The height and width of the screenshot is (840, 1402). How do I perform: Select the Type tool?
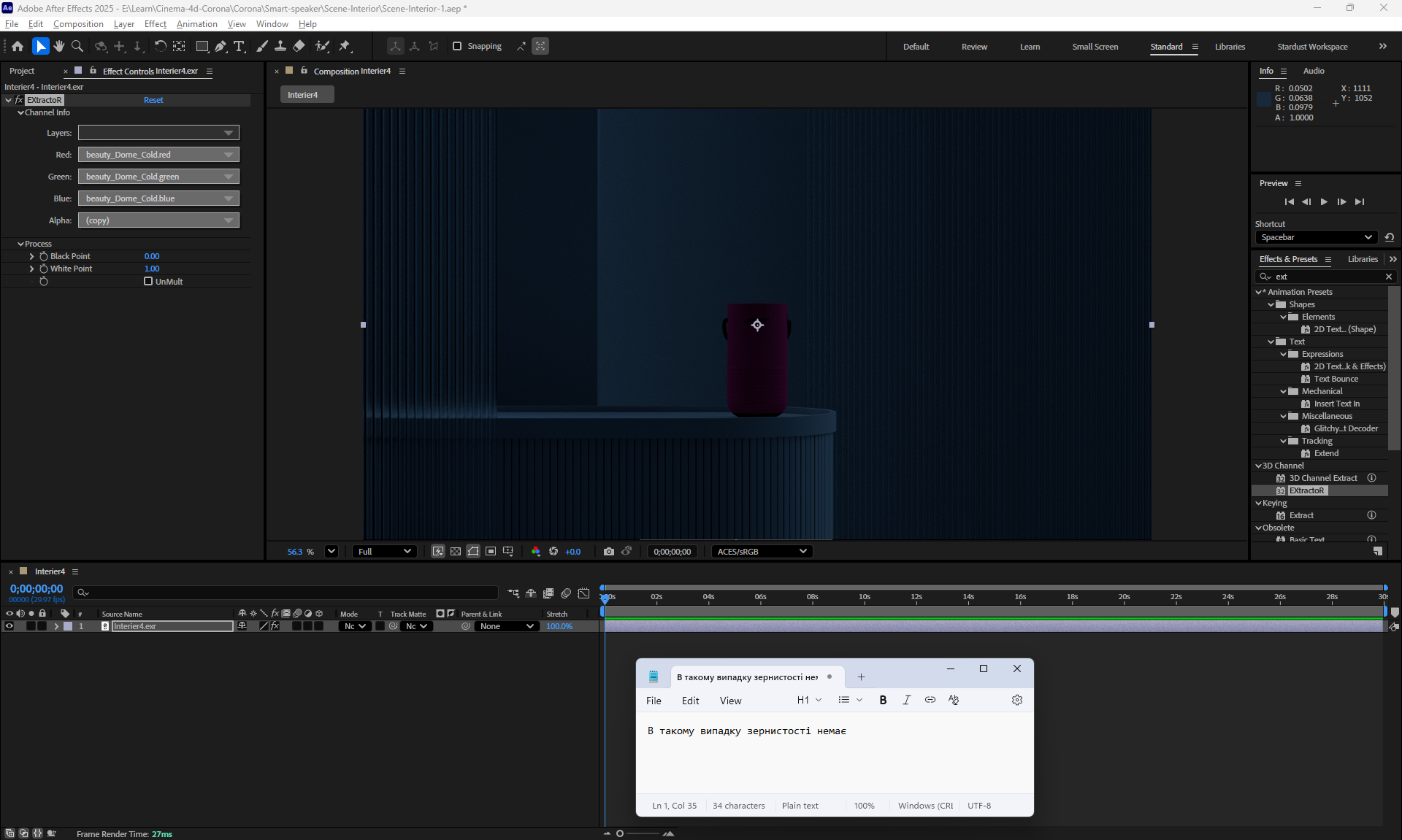pos(239,46)
